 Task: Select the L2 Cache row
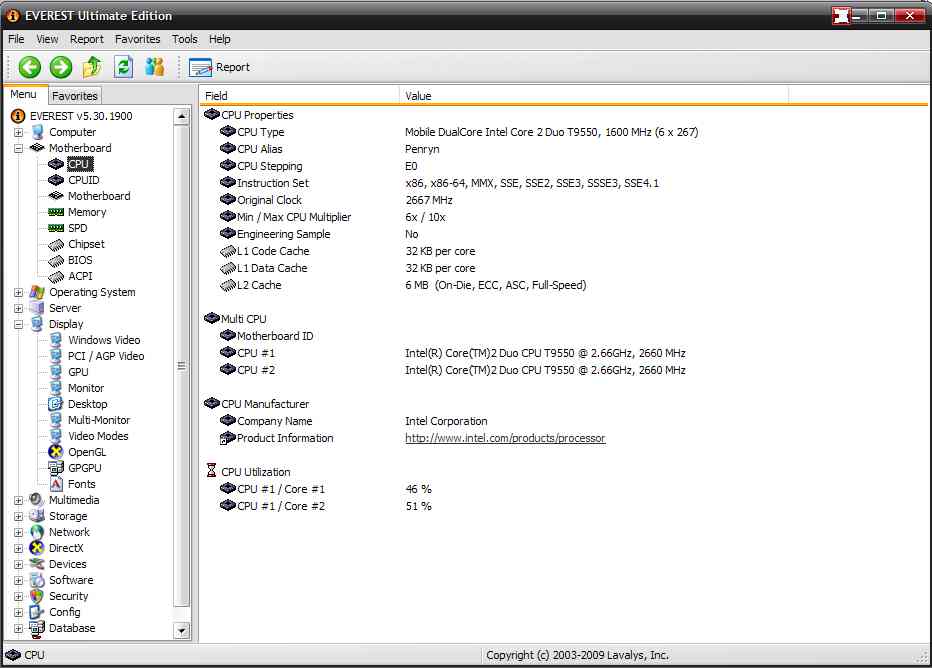[x=403, y=285]
